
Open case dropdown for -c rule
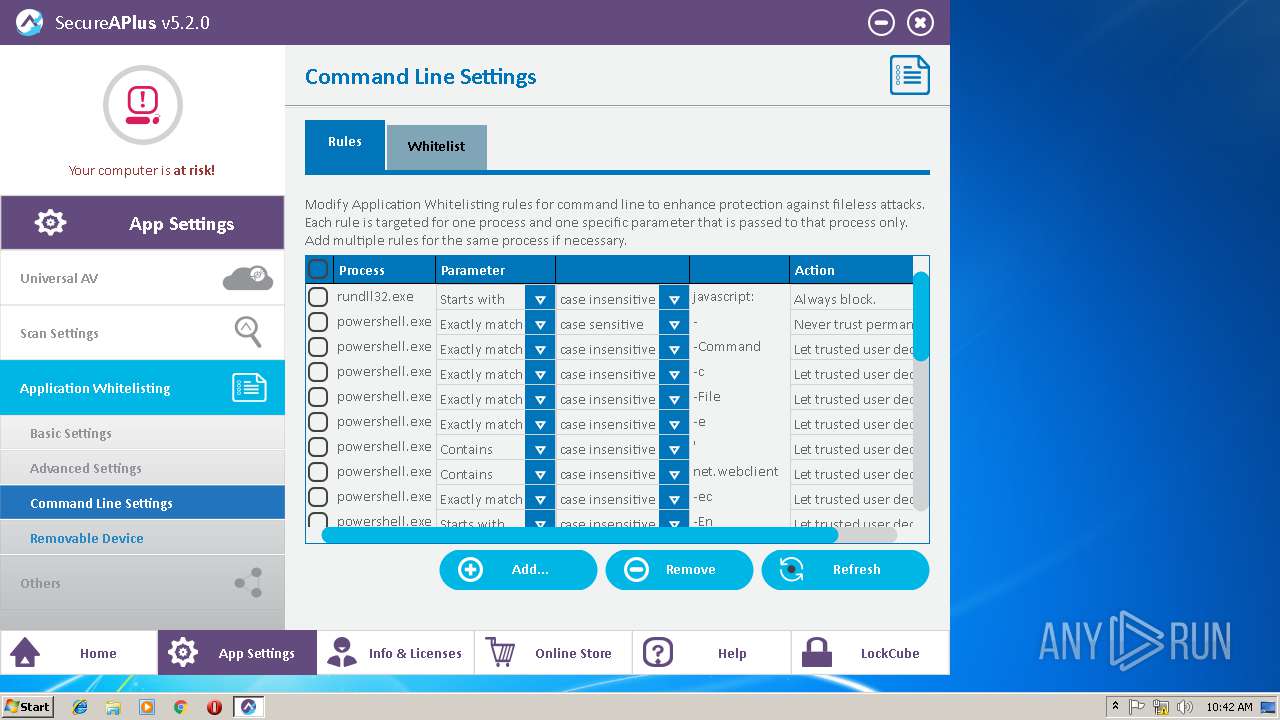click(674, 374)
